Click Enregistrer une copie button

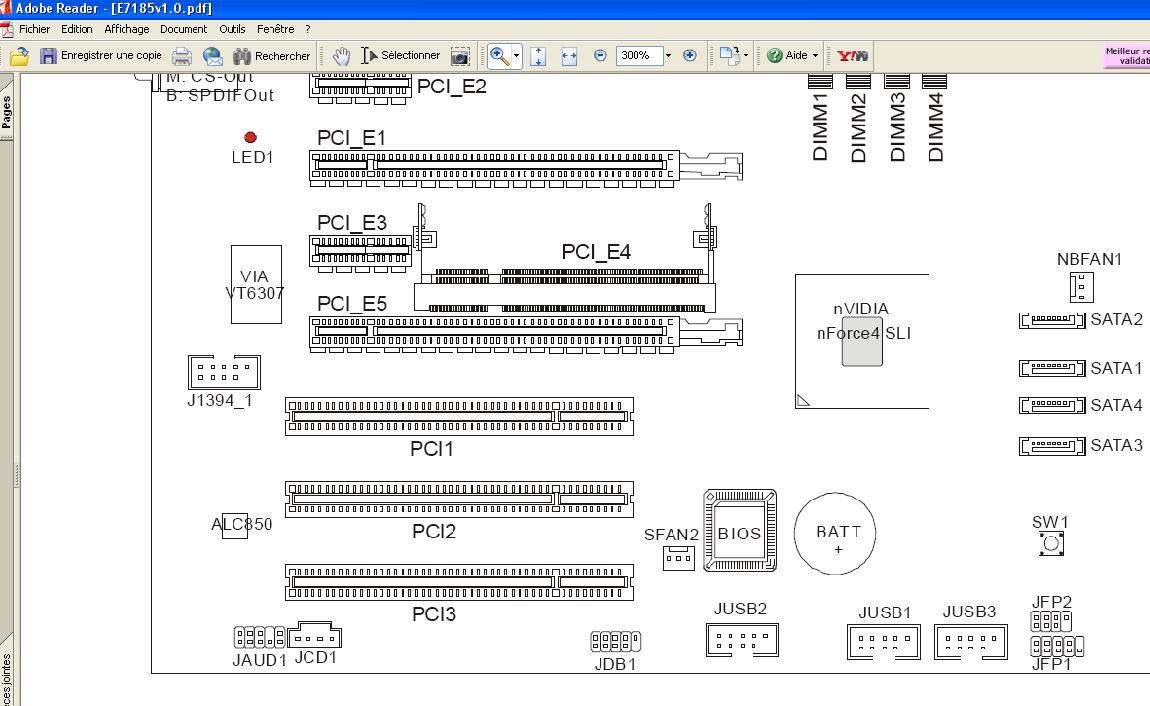click(x=100, y=56)
